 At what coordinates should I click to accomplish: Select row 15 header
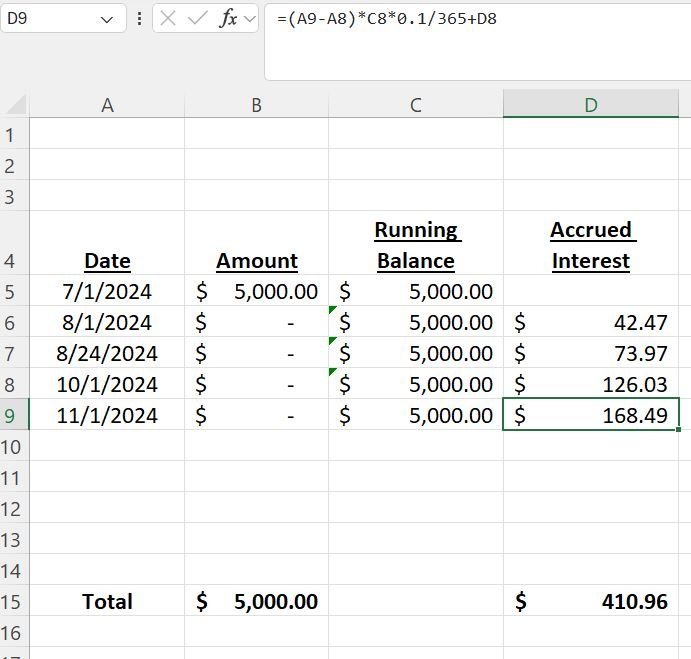click(x=14, y=600)
